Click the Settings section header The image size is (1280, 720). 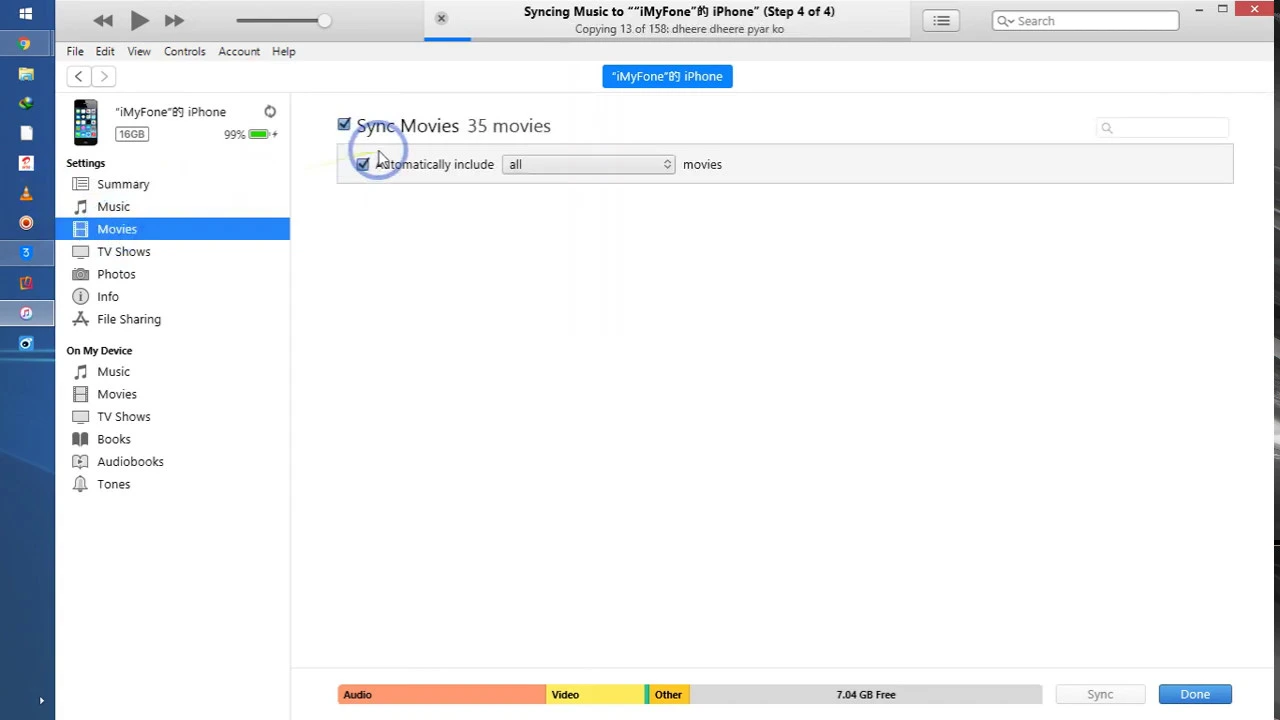85,163
